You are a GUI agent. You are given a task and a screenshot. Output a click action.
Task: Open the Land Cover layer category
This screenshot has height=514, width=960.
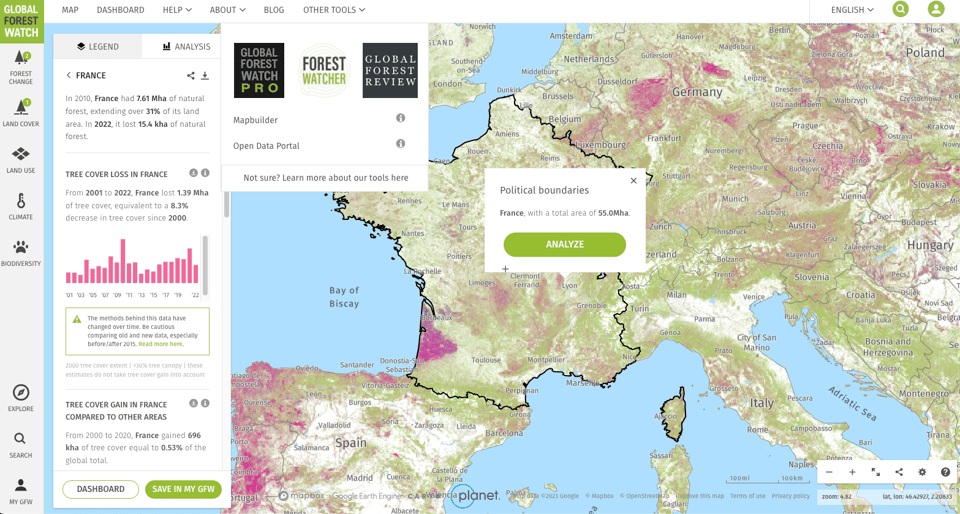pyautogui.click(x=21, y=114)
